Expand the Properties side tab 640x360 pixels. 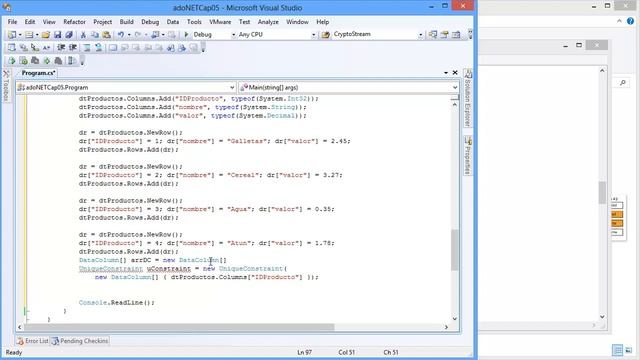pos(468,156)
